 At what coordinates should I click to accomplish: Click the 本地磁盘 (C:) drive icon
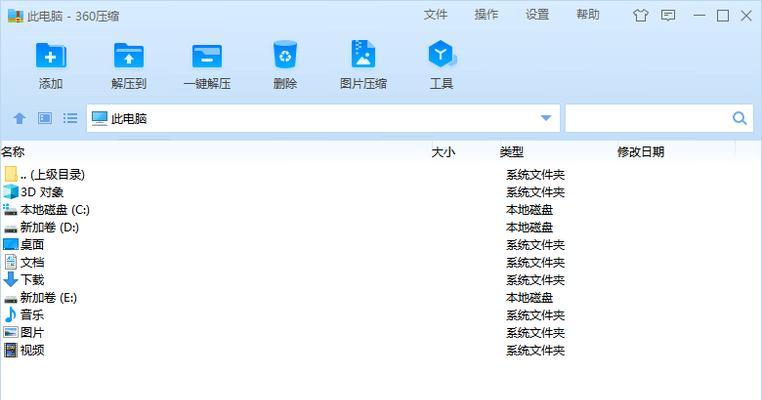[10, 209]
